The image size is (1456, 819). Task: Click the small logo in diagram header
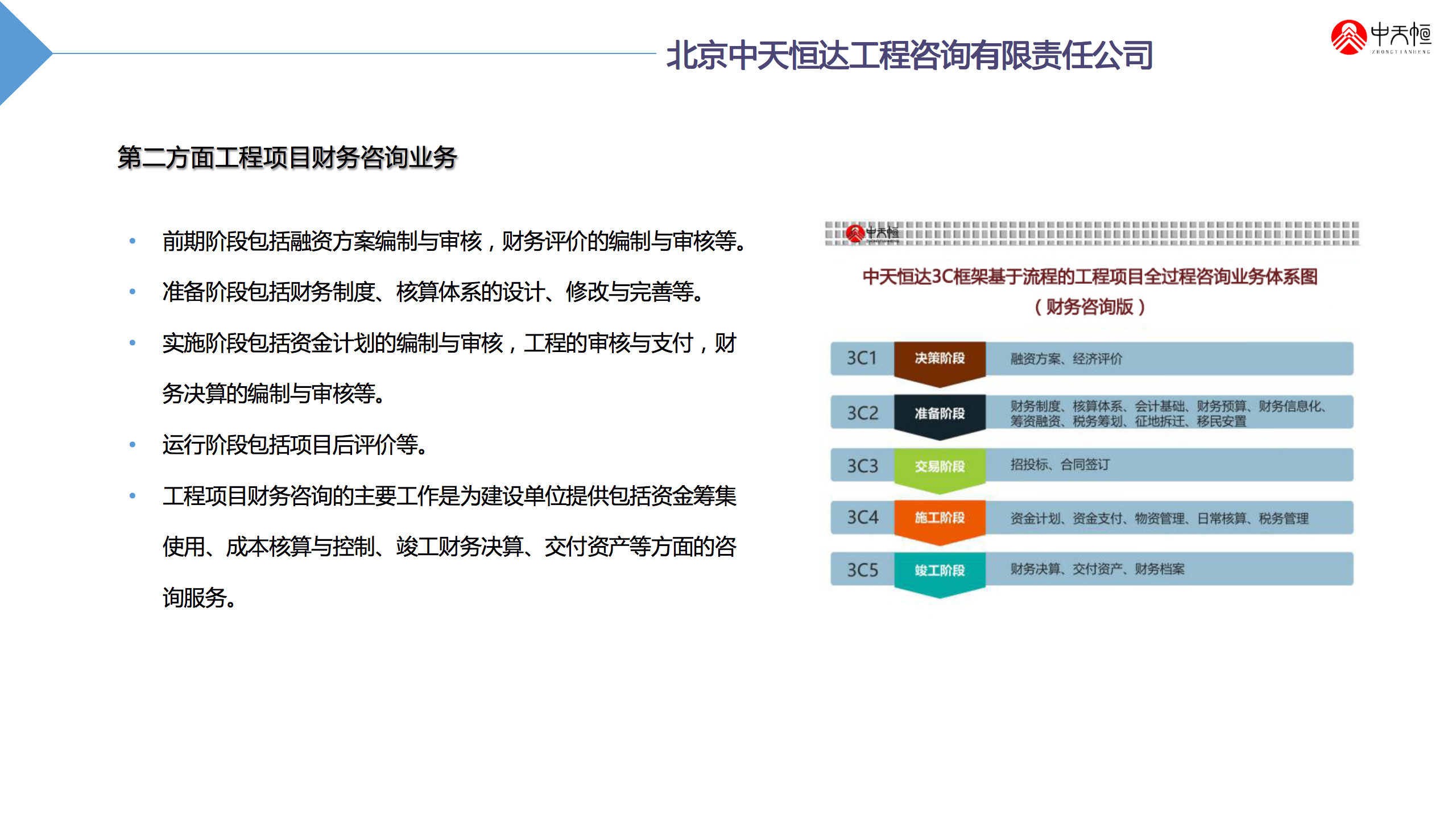tap(871, 233)
